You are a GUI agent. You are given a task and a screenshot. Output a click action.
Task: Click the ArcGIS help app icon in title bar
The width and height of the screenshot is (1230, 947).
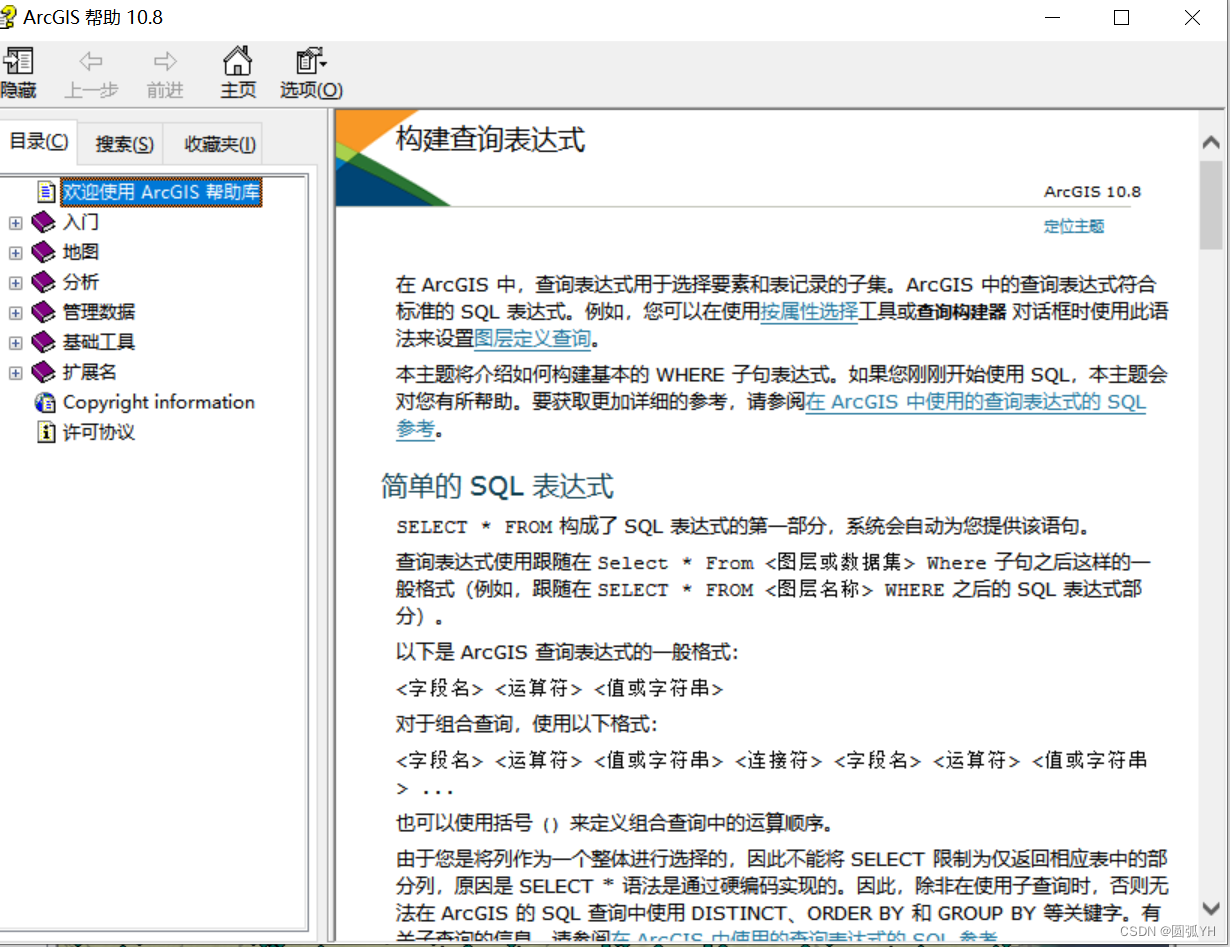tap(8, 17)
